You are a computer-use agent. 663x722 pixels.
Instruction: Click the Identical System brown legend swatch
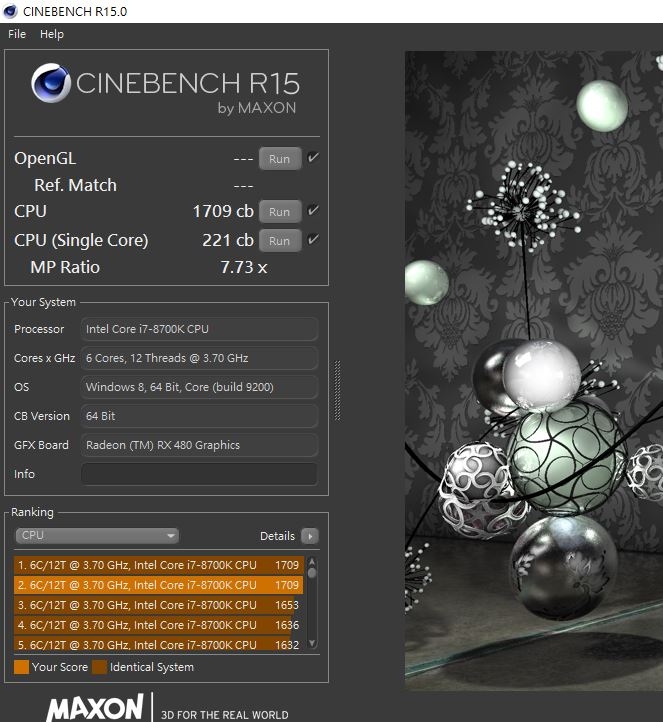pos(99,667)
